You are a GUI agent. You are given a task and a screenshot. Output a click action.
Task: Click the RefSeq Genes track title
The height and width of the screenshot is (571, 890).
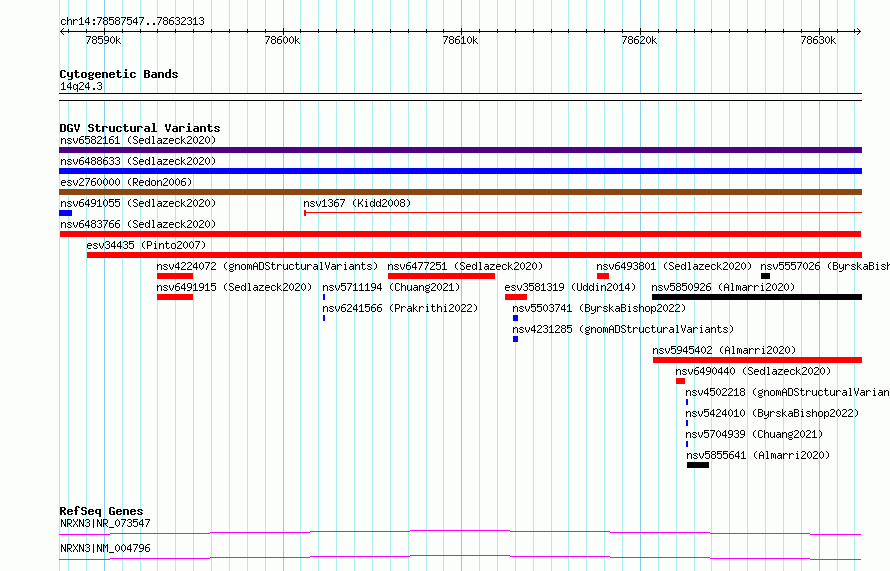pyautogui.click(x=101, y=511)
